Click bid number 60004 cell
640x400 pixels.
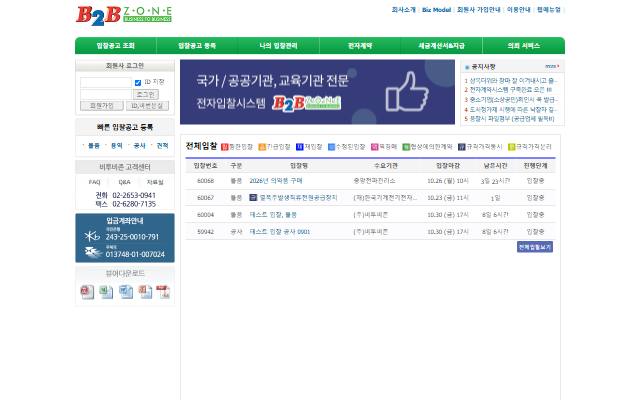click(205, 215)
